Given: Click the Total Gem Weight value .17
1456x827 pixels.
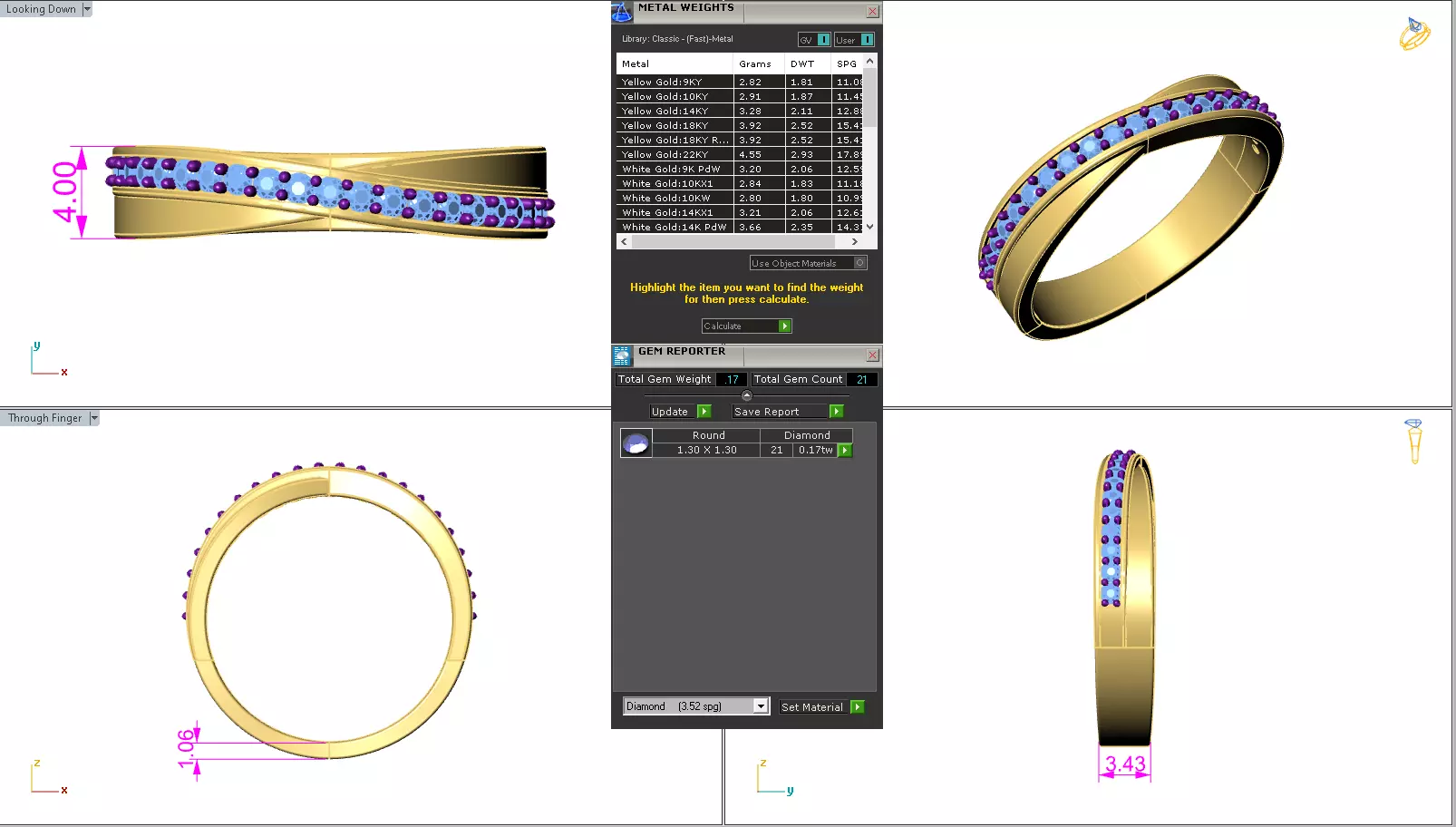Looking at the screenshot, I should [x=732, y=380].
